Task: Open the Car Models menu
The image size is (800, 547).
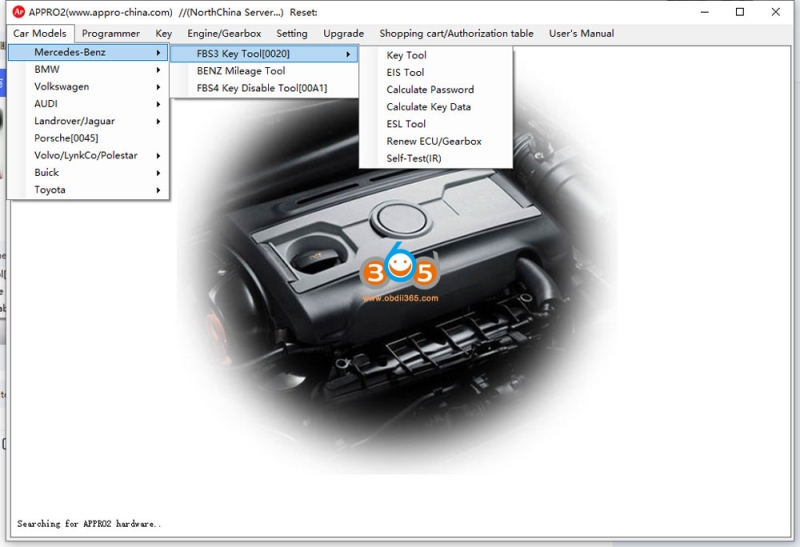Action: [x=40, y=34]
